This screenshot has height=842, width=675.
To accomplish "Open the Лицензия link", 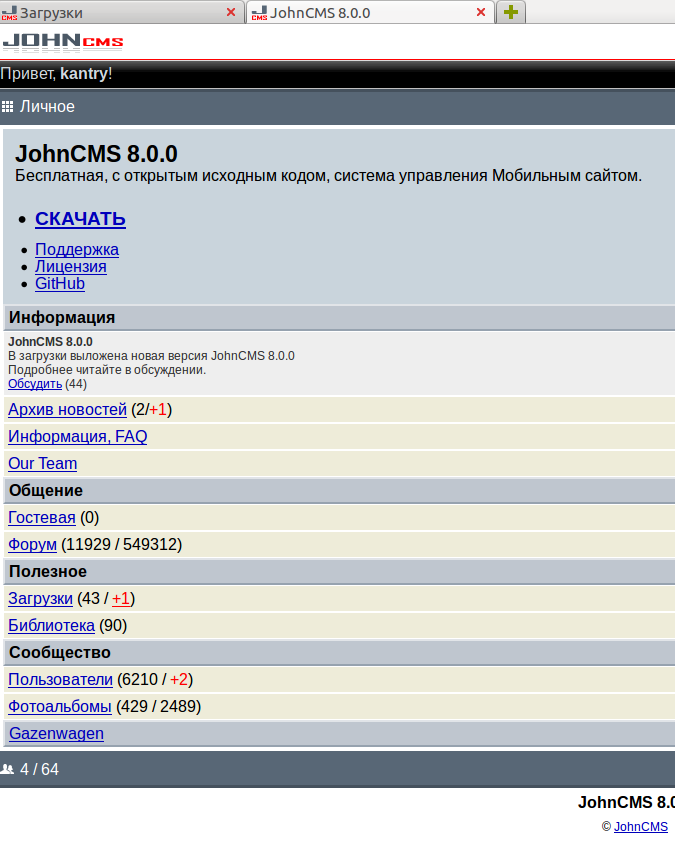I will coord(71,266).
